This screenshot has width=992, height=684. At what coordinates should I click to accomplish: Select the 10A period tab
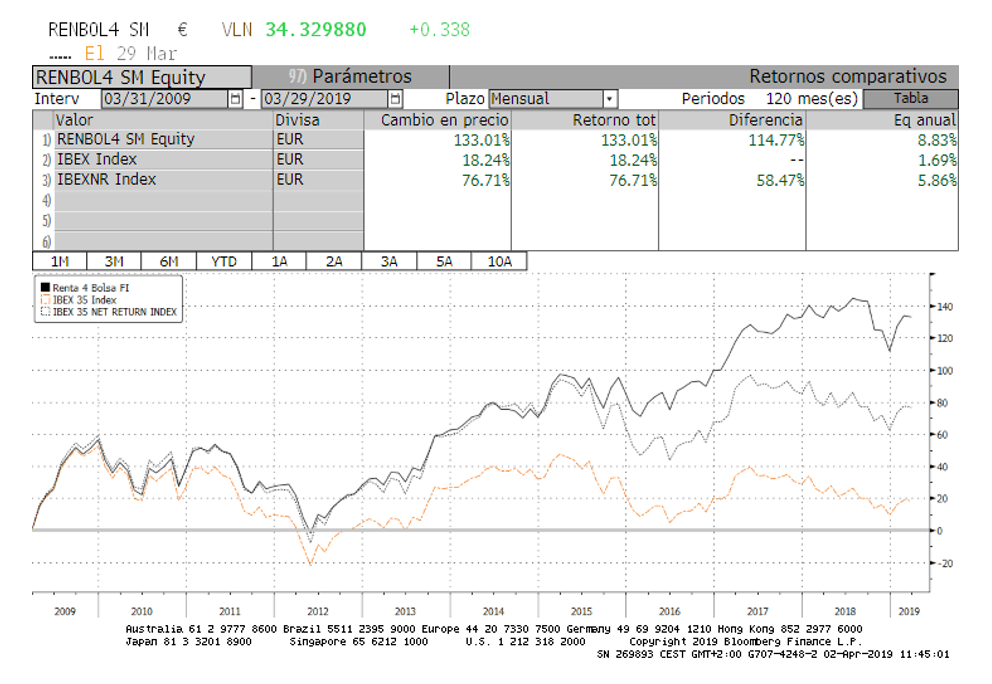click(x=499, y=261)
